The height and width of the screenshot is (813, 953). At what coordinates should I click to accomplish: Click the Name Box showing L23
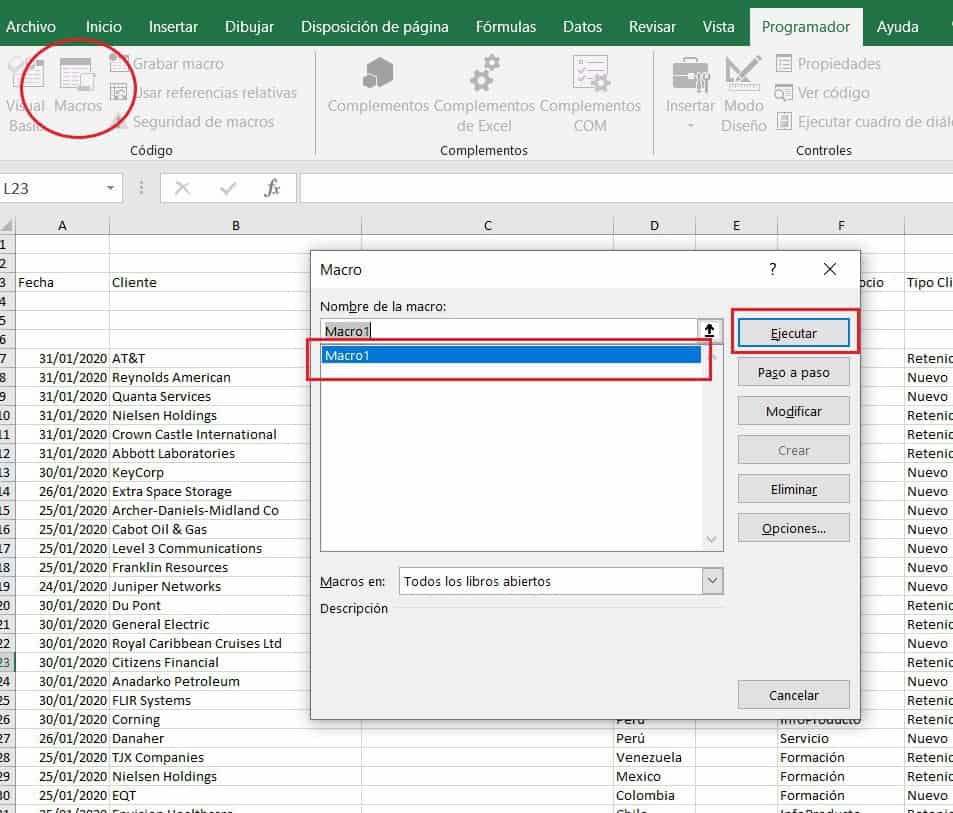[x=51, y=188]
